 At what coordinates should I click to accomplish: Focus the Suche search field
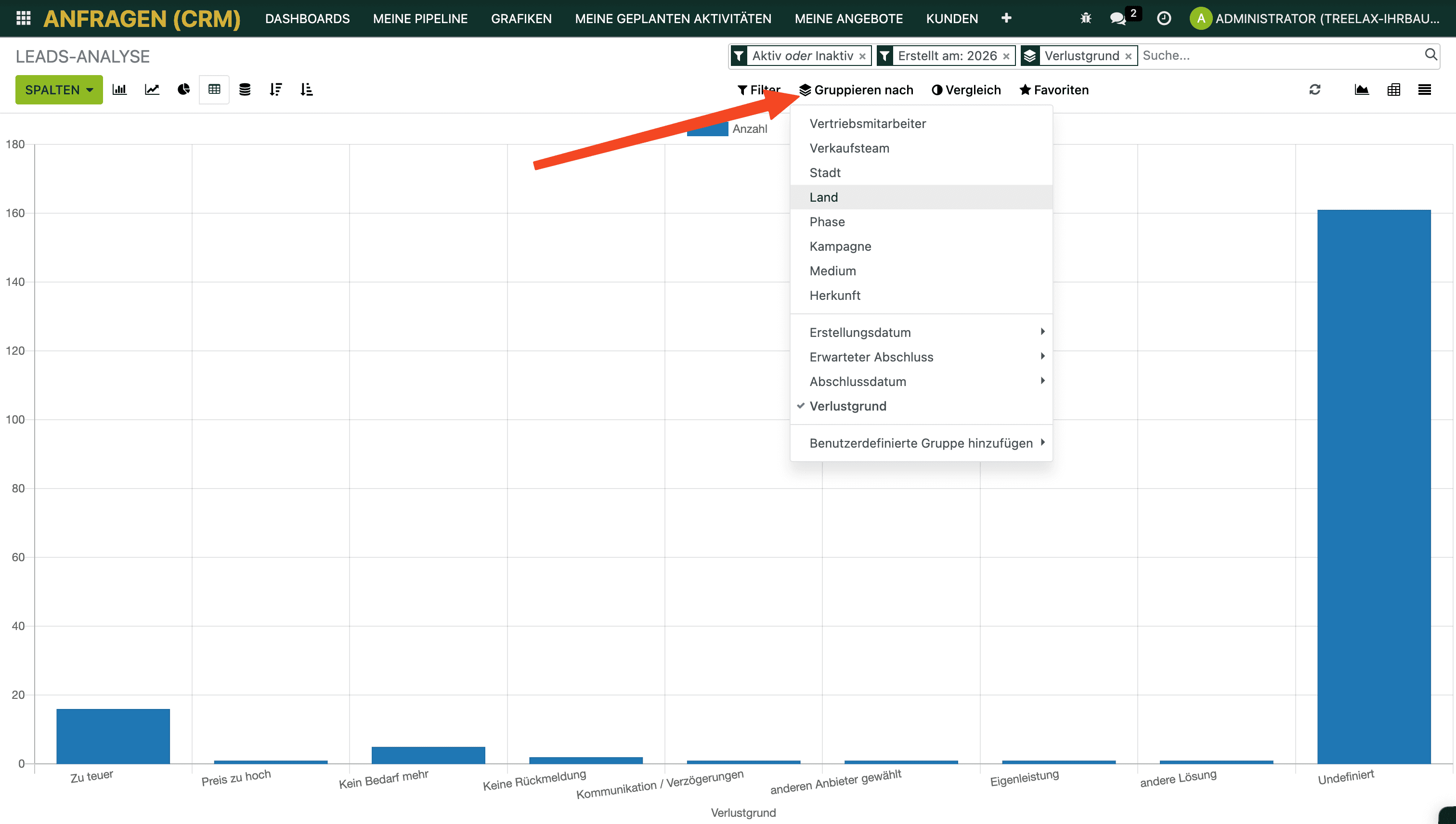(1279, 55)
